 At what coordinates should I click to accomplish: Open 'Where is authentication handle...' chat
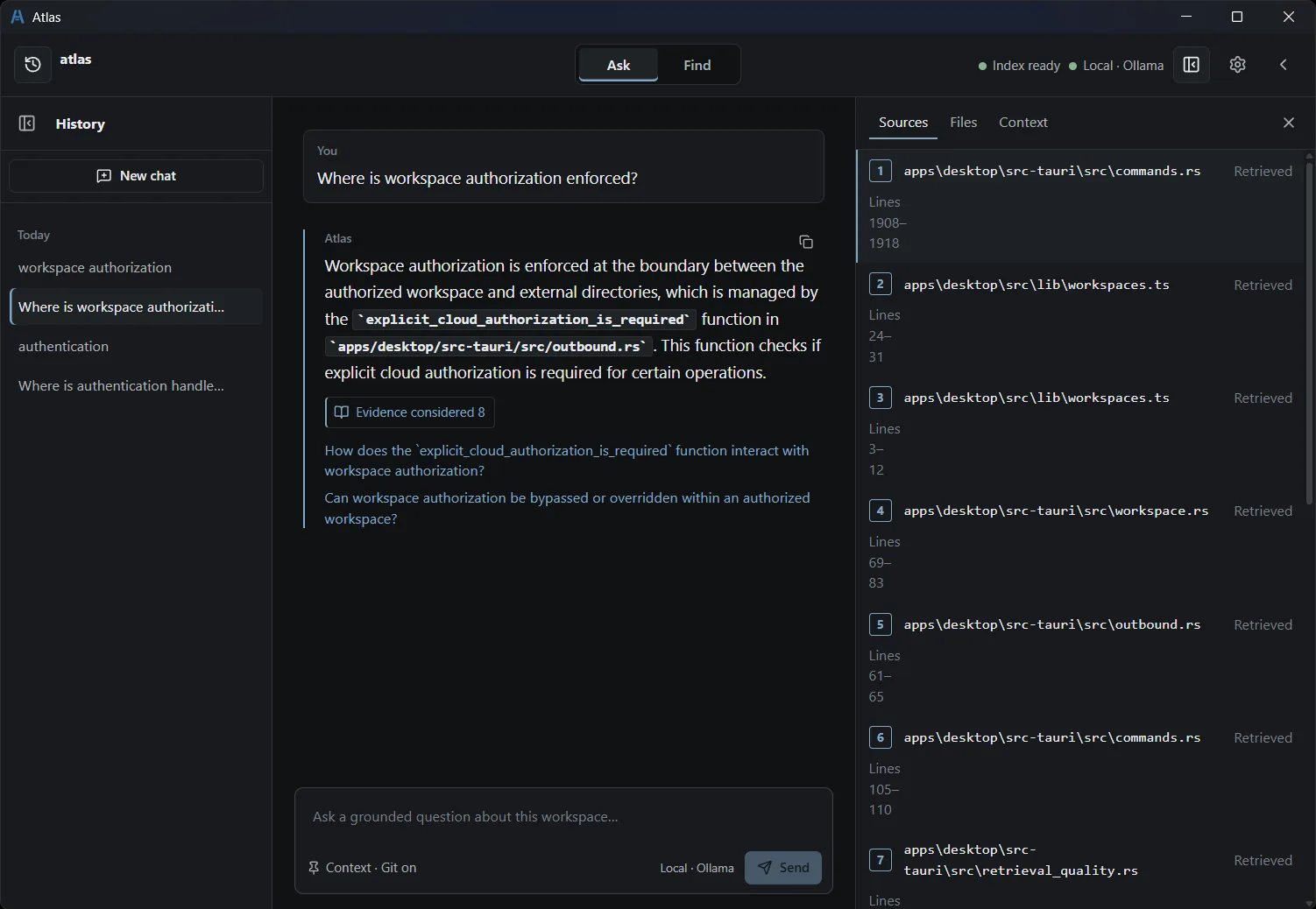[136, 386]
